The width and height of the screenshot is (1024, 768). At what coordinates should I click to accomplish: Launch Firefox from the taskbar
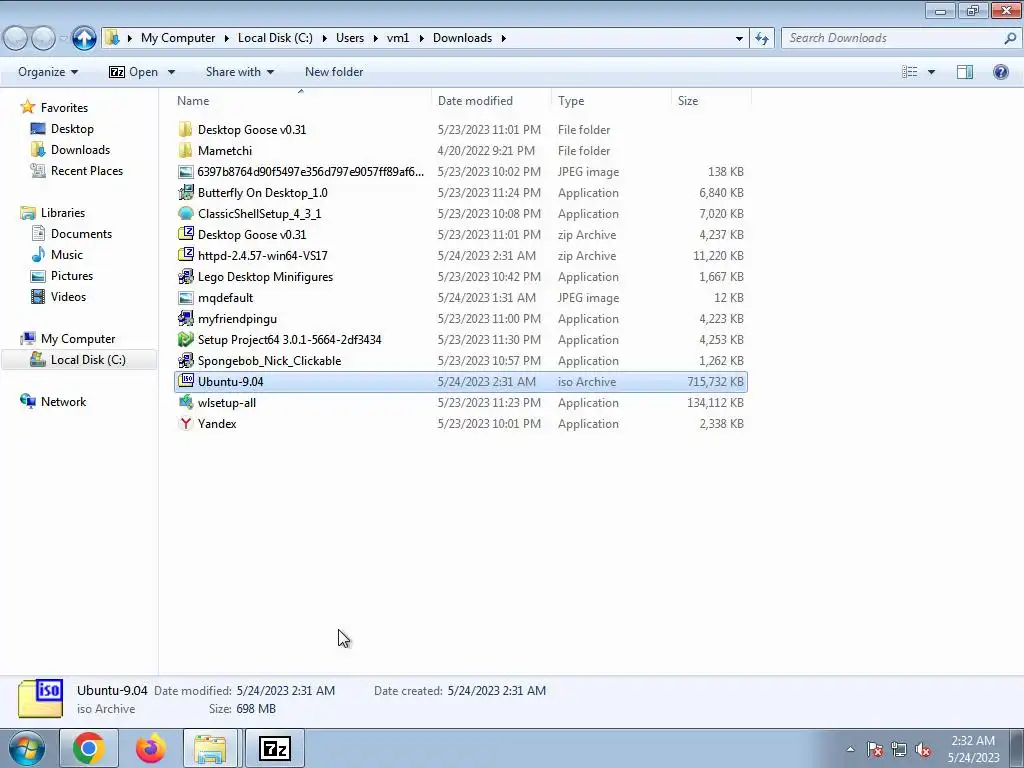tap(150, 749)
